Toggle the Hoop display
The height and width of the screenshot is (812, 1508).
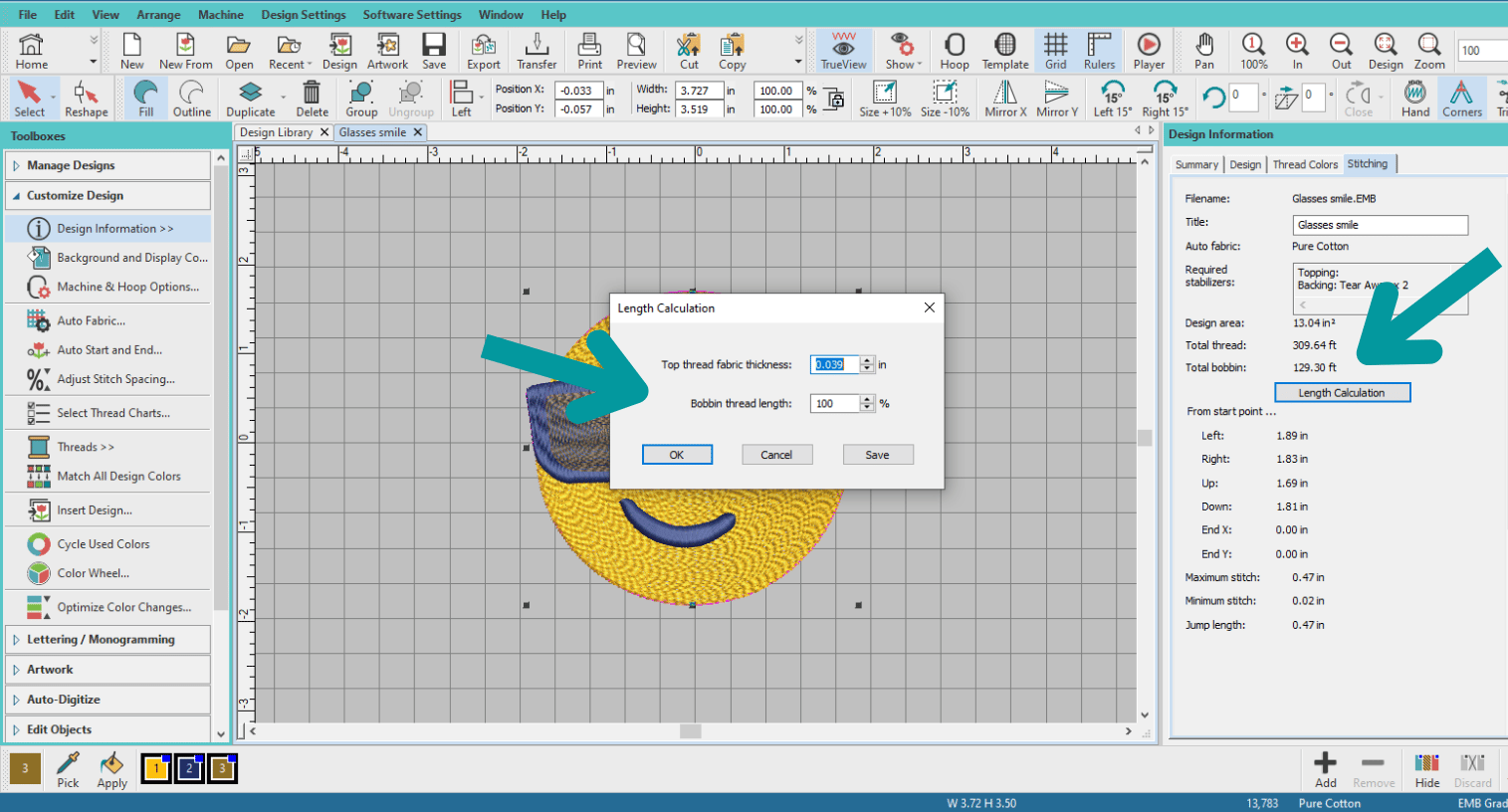[x=954, y=51]
